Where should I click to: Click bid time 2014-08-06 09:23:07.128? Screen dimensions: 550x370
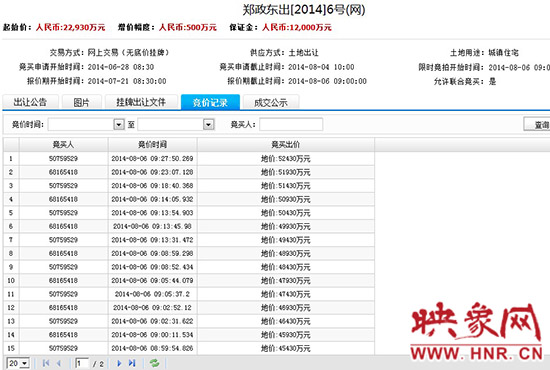[x=152, y=172]
